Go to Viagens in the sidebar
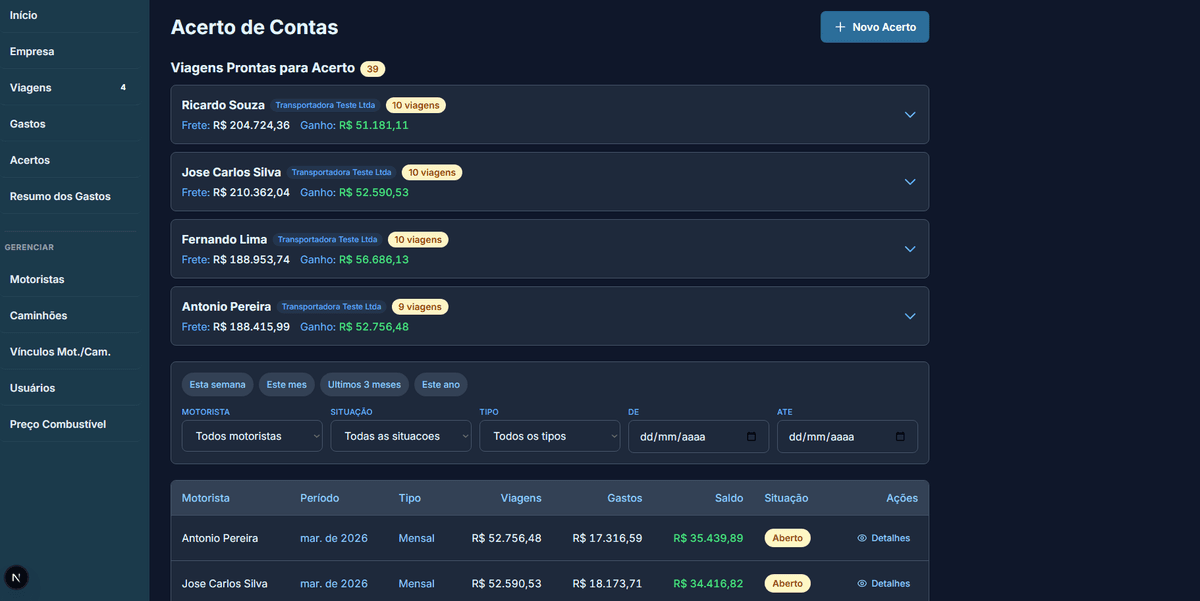 [x=31, y=88]
